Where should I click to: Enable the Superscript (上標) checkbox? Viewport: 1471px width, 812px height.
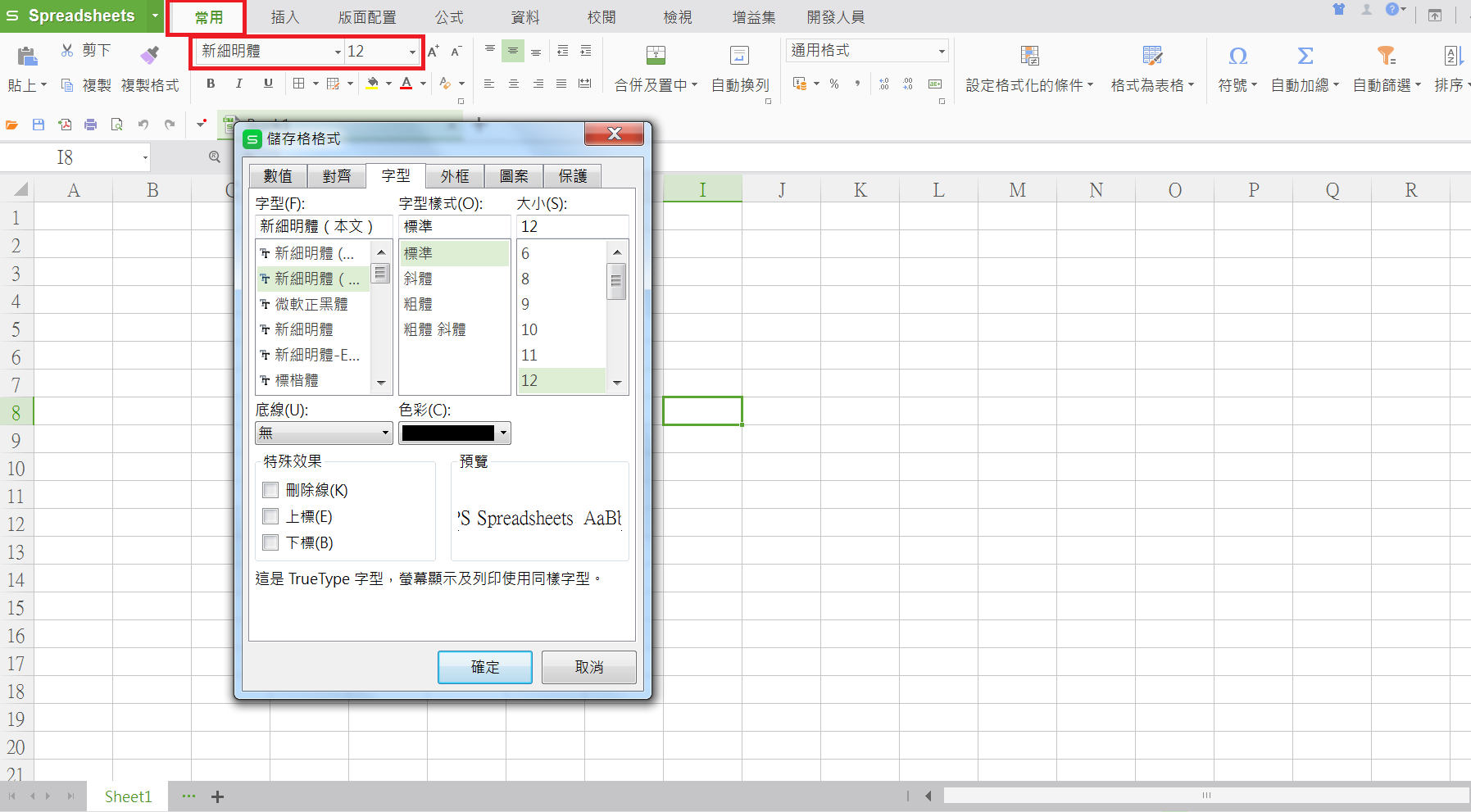point(270,516)
